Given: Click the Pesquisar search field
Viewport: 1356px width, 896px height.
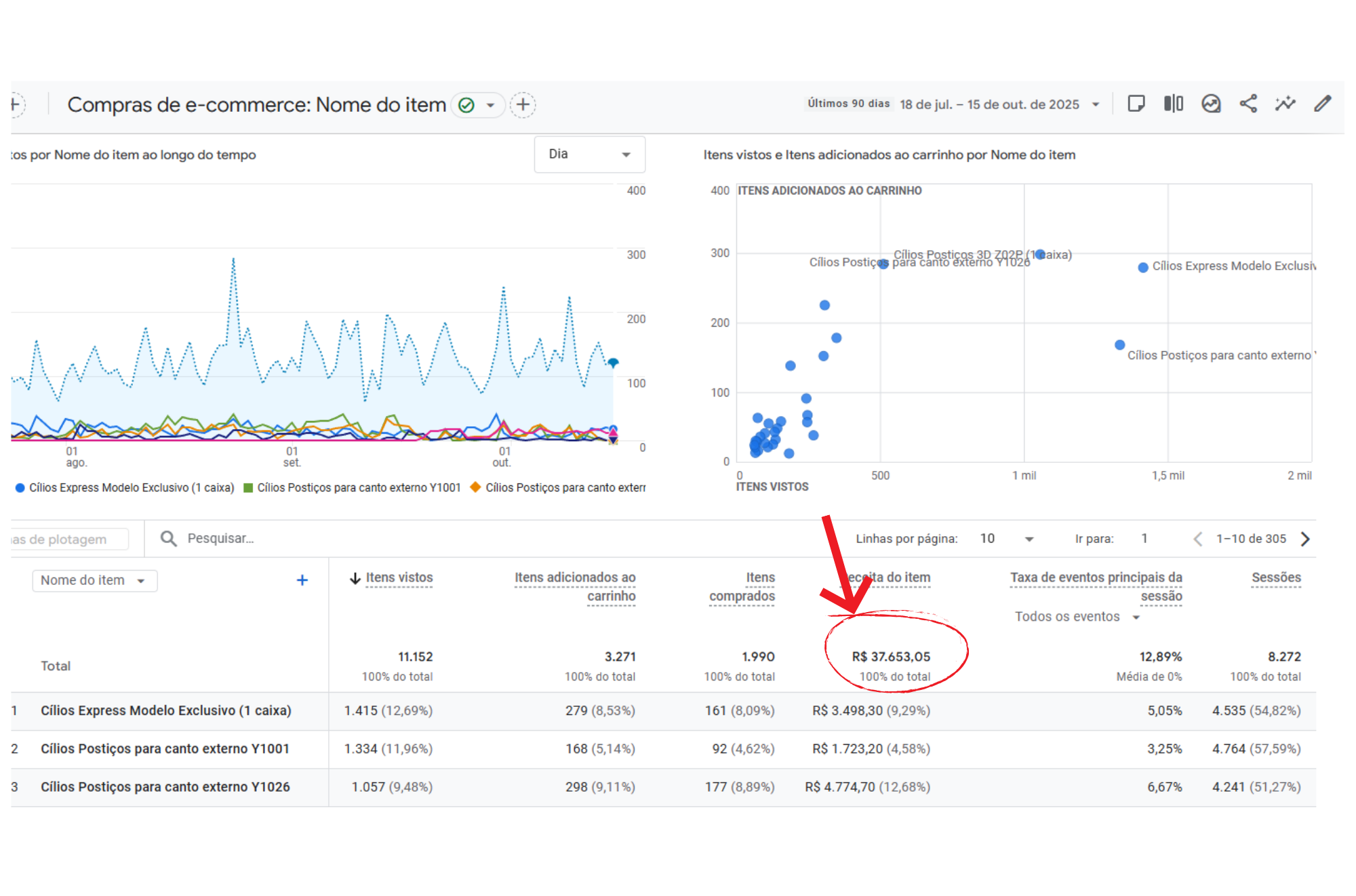Looking at the screenshot, I should click(220, 539).
